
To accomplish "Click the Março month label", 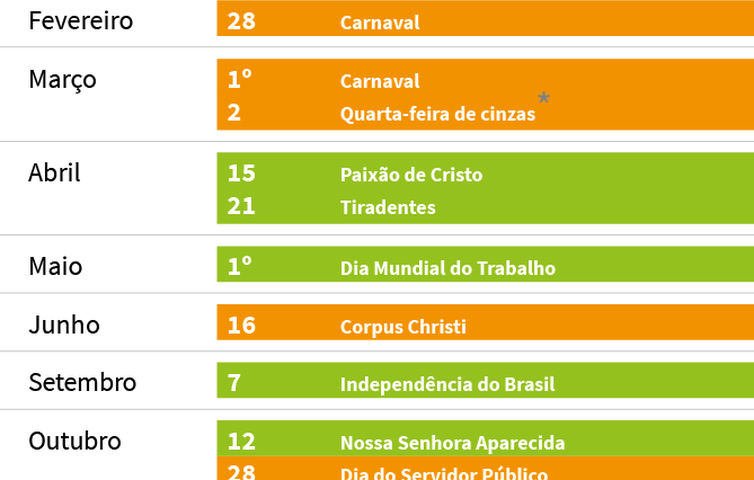I will click(62, 79).
